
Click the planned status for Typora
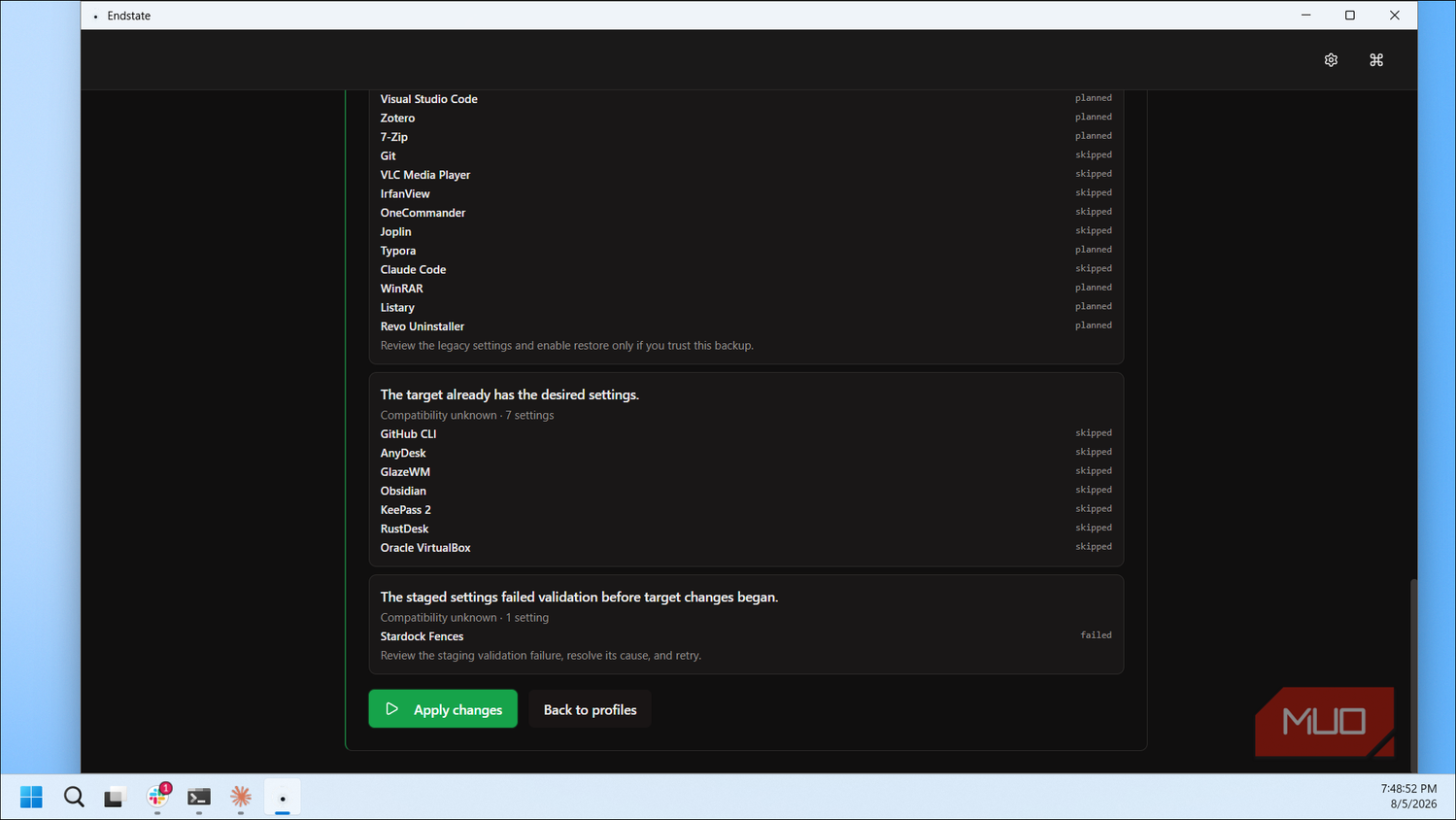click(1094, 250)
